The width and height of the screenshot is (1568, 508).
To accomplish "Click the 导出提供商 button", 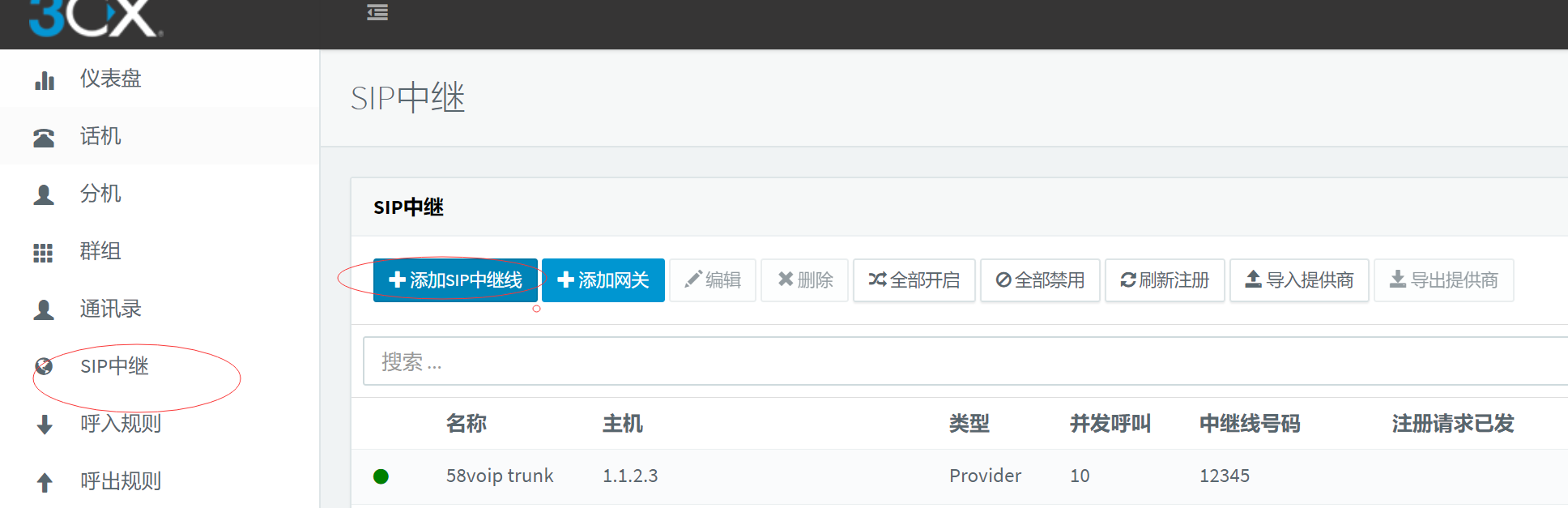I will point(1444,280).
